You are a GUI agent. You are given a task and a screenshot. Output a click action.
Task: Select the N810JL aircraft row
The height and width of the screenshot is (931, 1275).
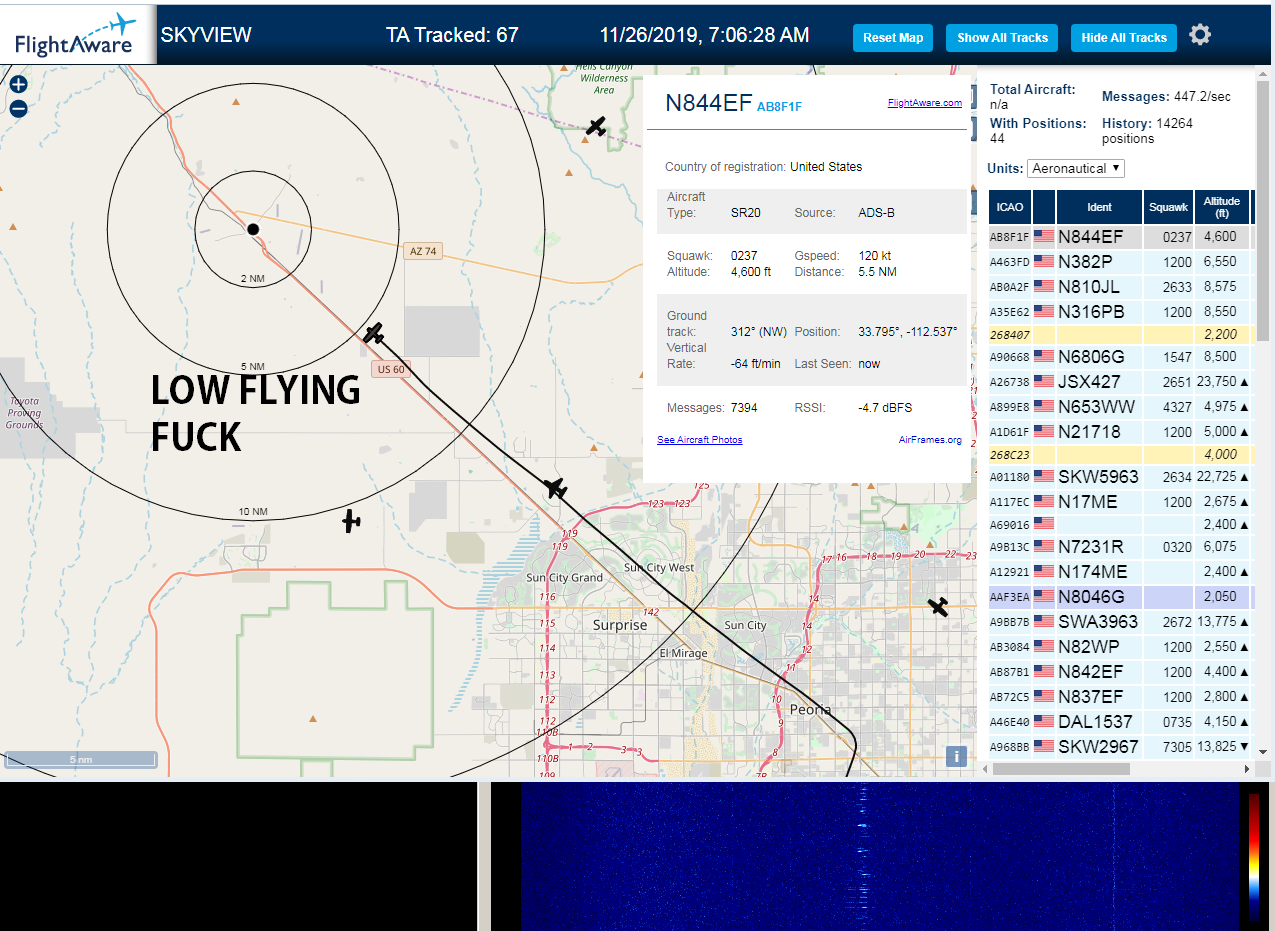click(x=1119, y=287)
